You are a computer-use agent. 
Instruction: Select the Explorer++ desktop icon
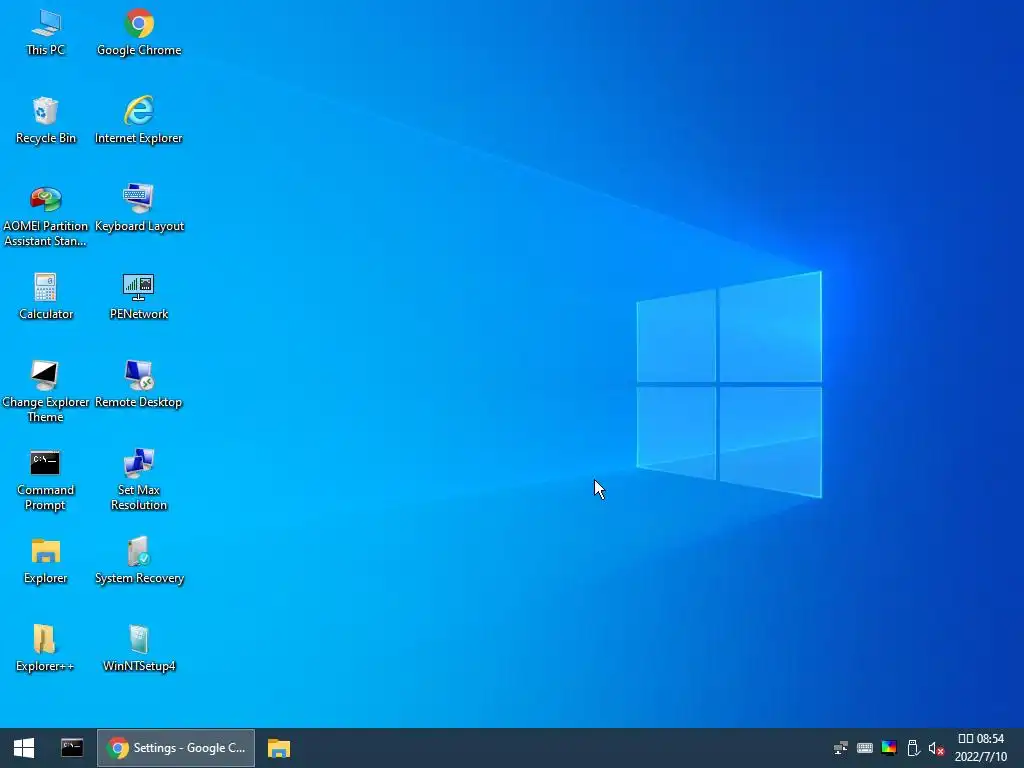coord(46,649)
